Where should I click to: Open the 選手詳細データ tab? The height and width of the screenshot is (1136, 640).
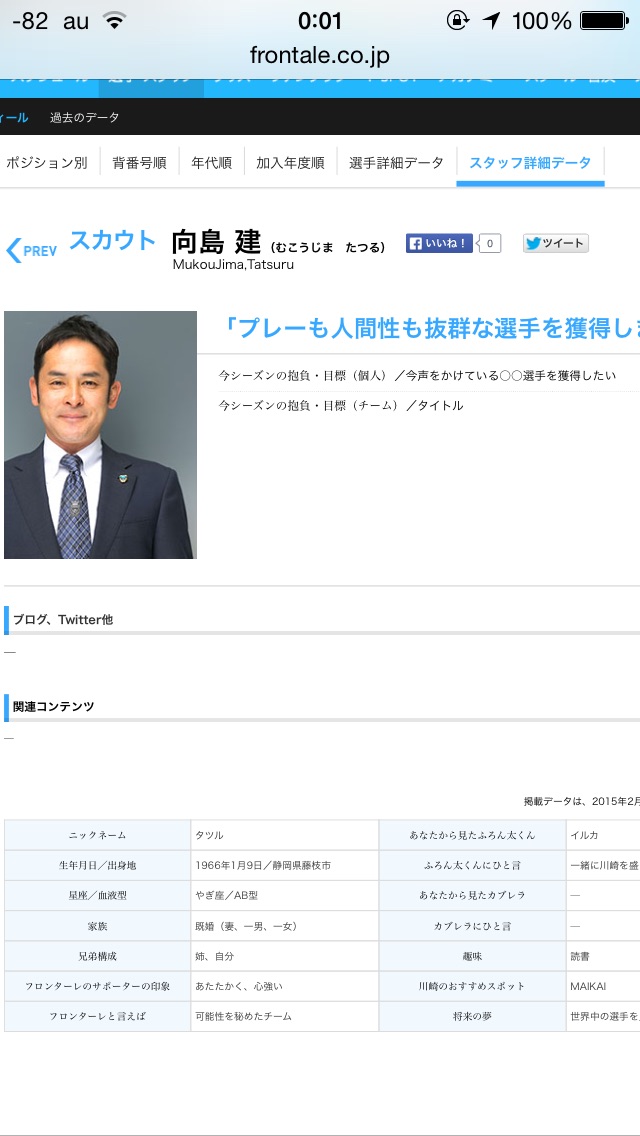pos(396,163)
